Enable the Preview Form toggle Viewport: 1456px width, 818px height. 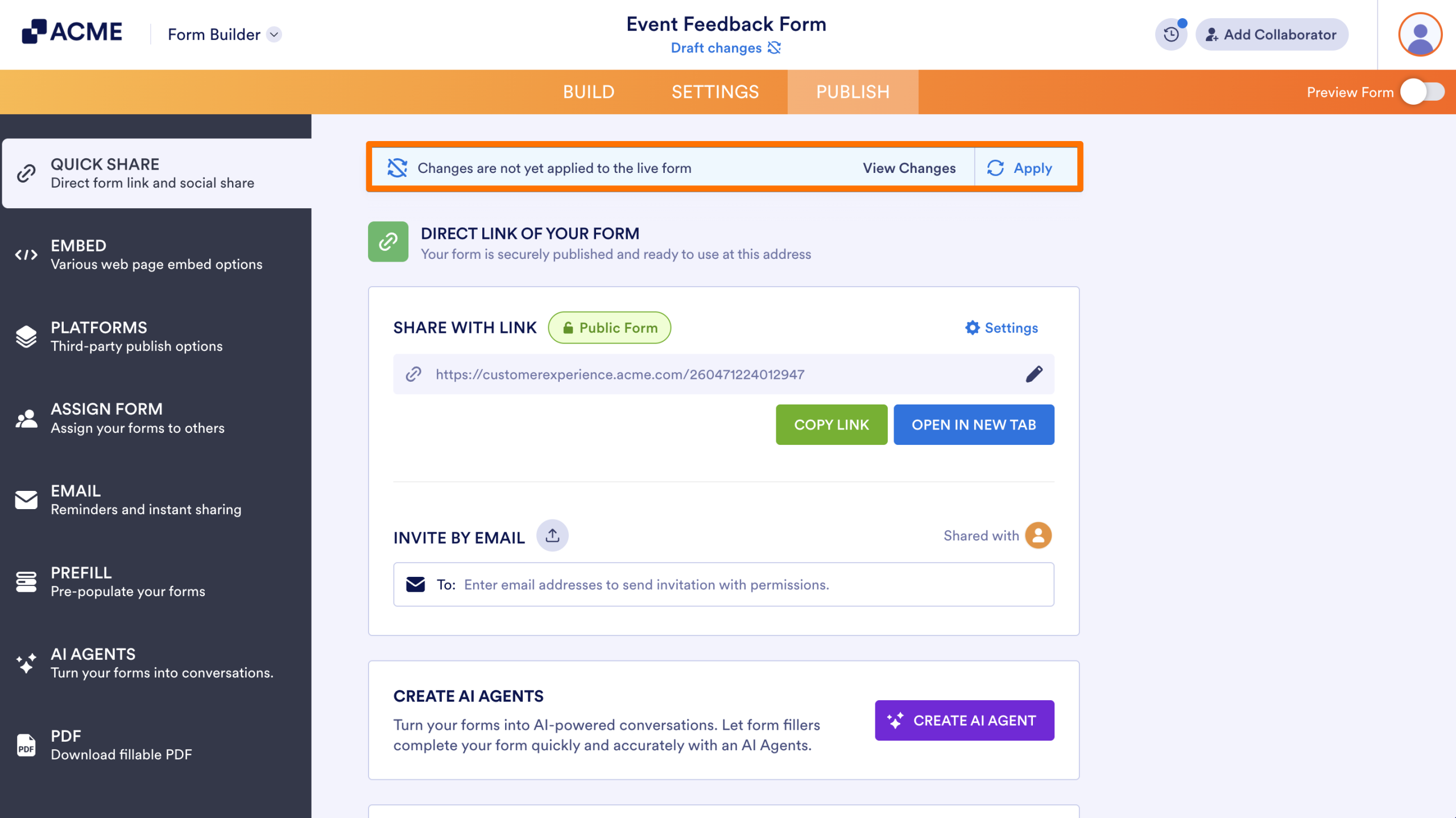[x=1424, y=92]
